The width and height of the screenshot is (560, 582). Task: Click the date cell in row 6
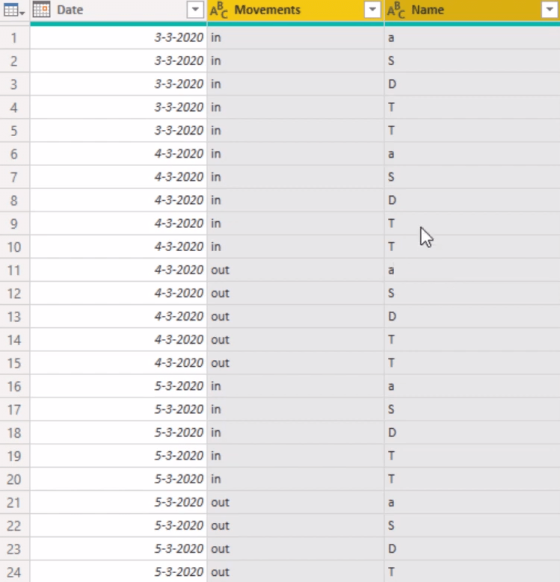coord(118,154)
